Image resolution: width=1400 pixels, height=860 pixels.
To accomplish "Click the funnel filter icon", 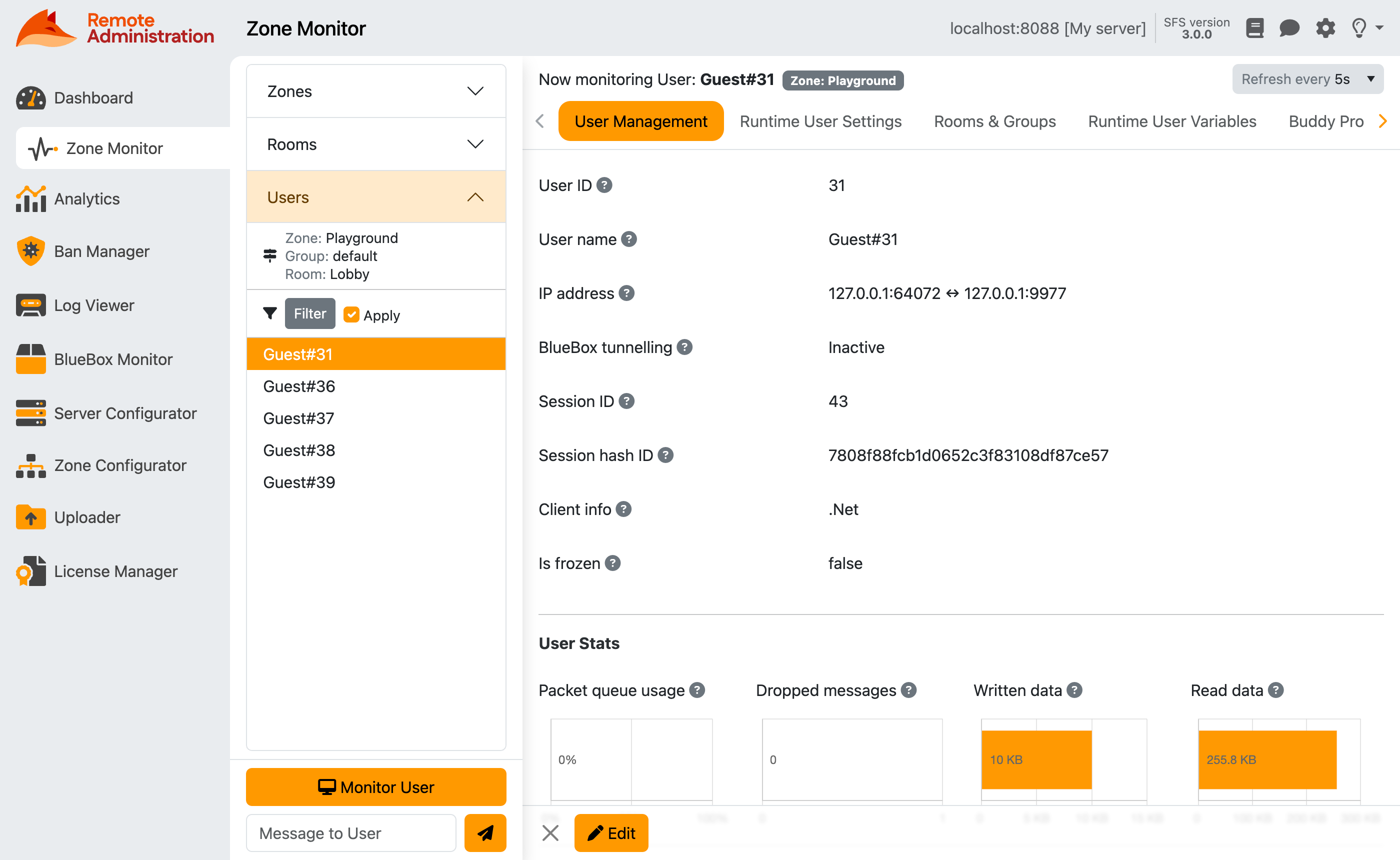I will tap(269, 313).
